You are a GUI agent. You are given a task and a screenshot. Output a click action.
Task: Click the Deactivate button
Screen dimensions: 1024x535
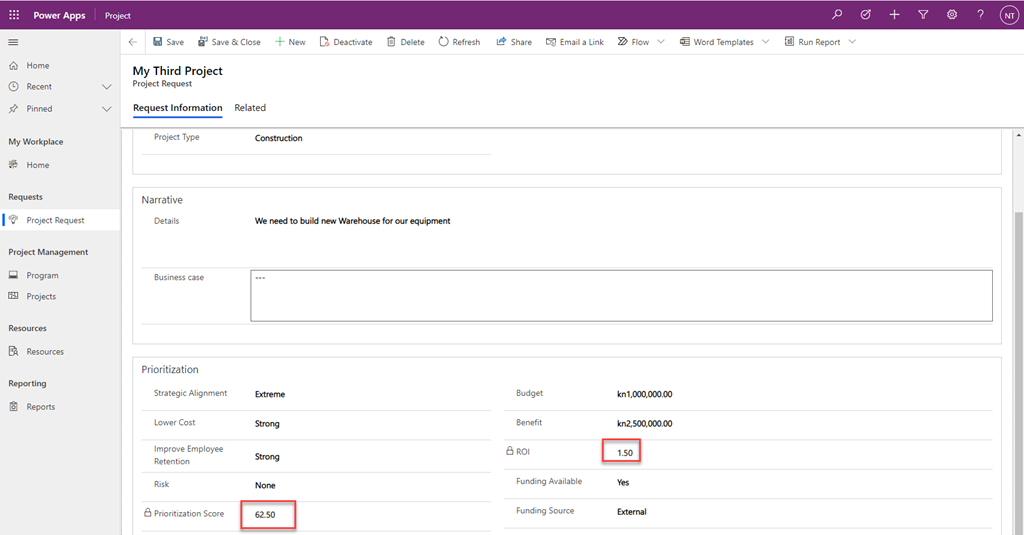click(x=345, y=42)
